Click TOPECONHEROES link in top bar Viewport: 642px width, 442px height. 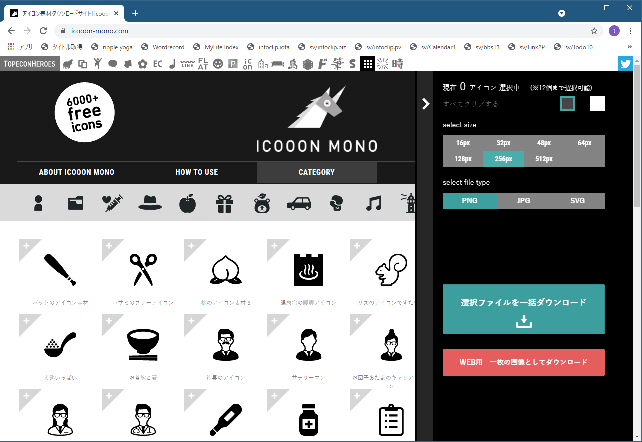[29, 64]
